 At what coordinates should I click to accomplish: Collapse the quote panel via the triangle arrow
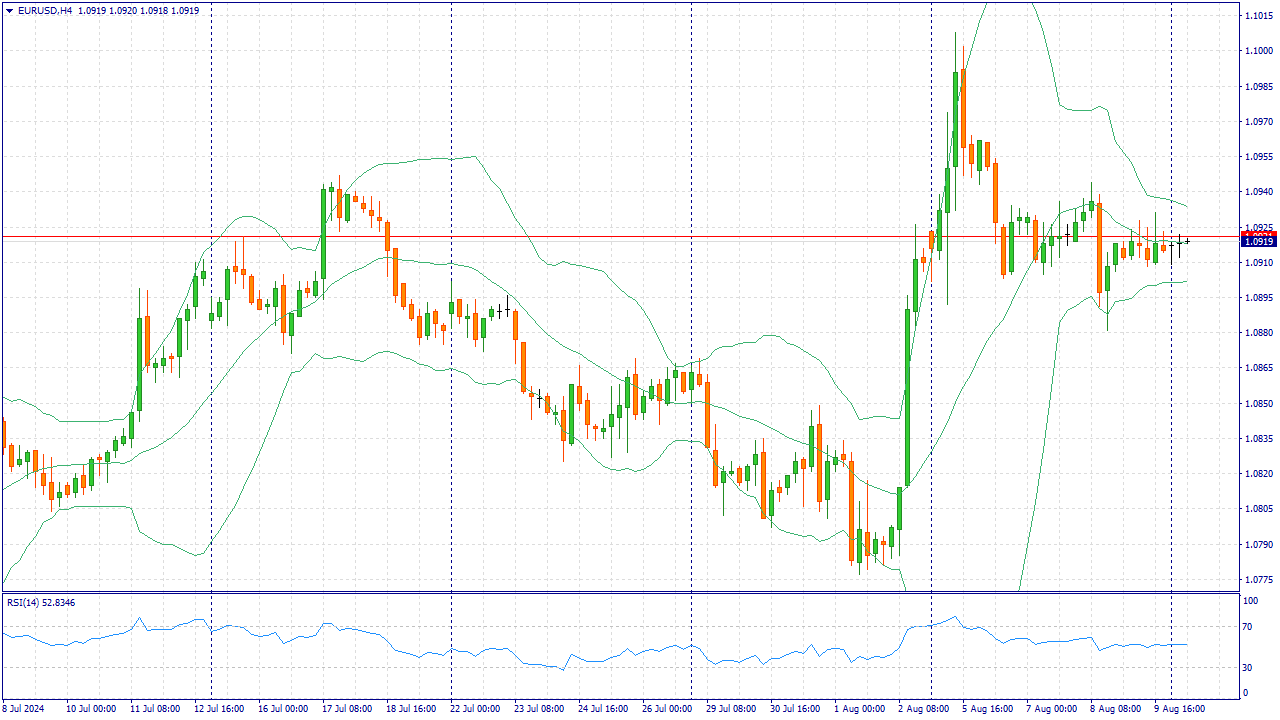(9, 8)
